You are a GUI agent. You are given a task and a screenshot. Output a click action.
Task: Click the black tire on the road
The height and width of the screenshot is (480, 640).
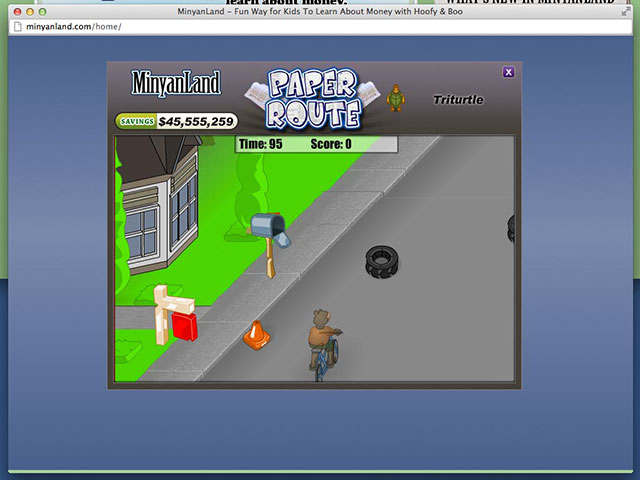point(383,261)
